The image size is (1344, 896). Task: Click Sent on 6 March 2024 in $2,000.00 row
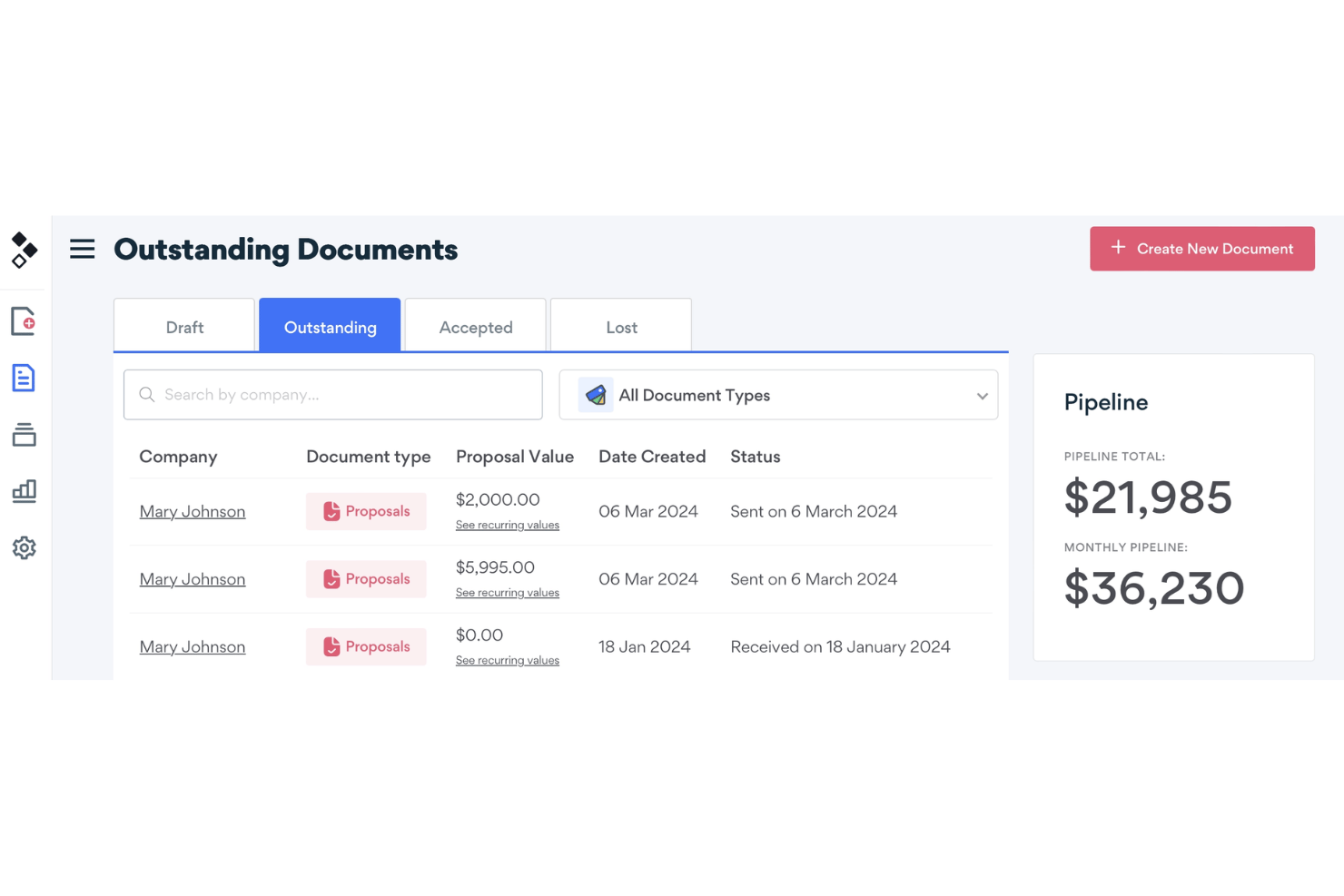(x=814, y=512)
